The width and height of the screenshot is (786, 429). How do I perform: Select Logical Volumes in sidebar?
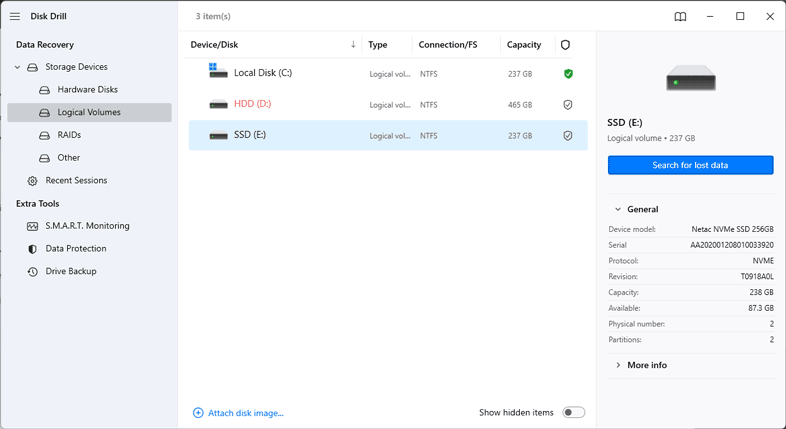coord(89,112)
